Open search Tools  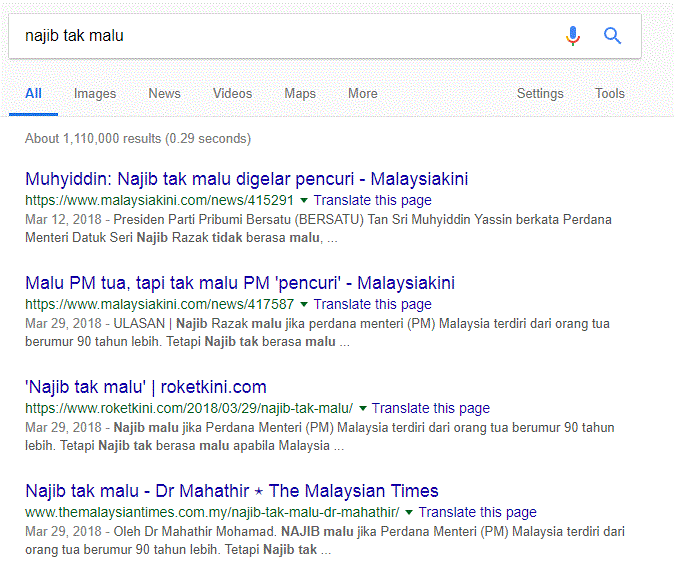point(610,93)
